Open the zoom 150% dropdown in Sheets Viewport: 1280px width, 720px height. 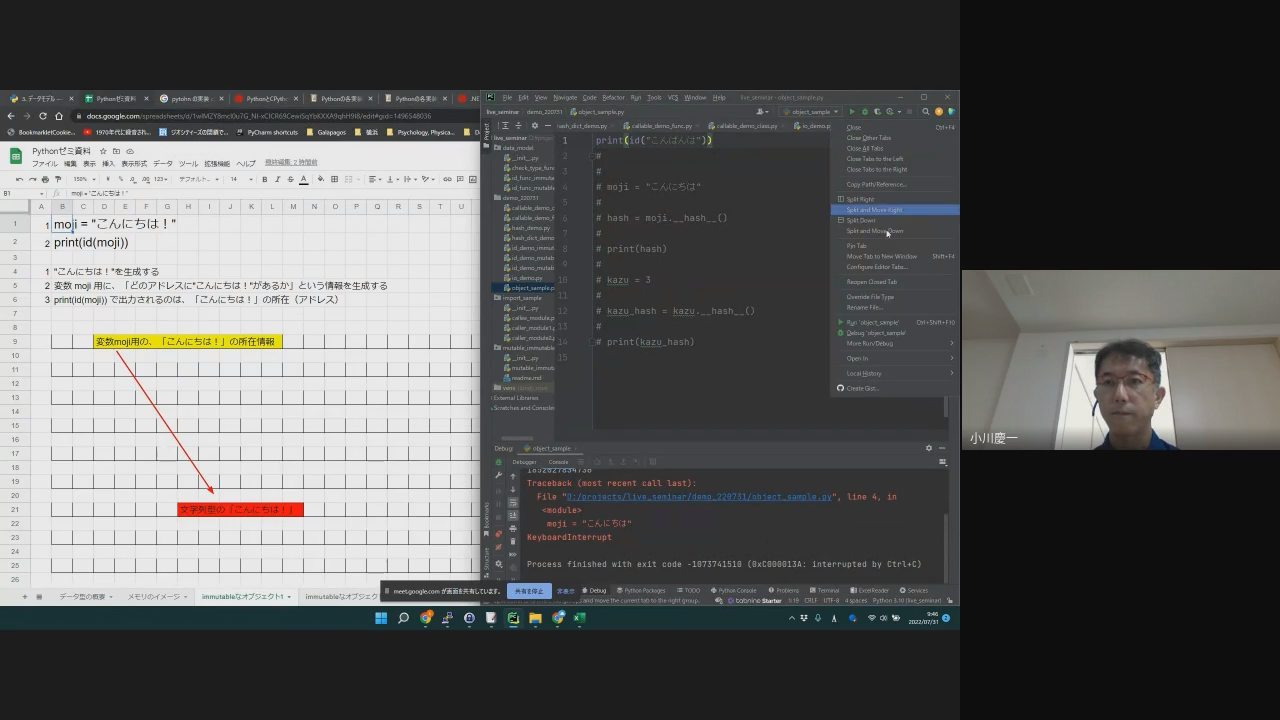84,179
